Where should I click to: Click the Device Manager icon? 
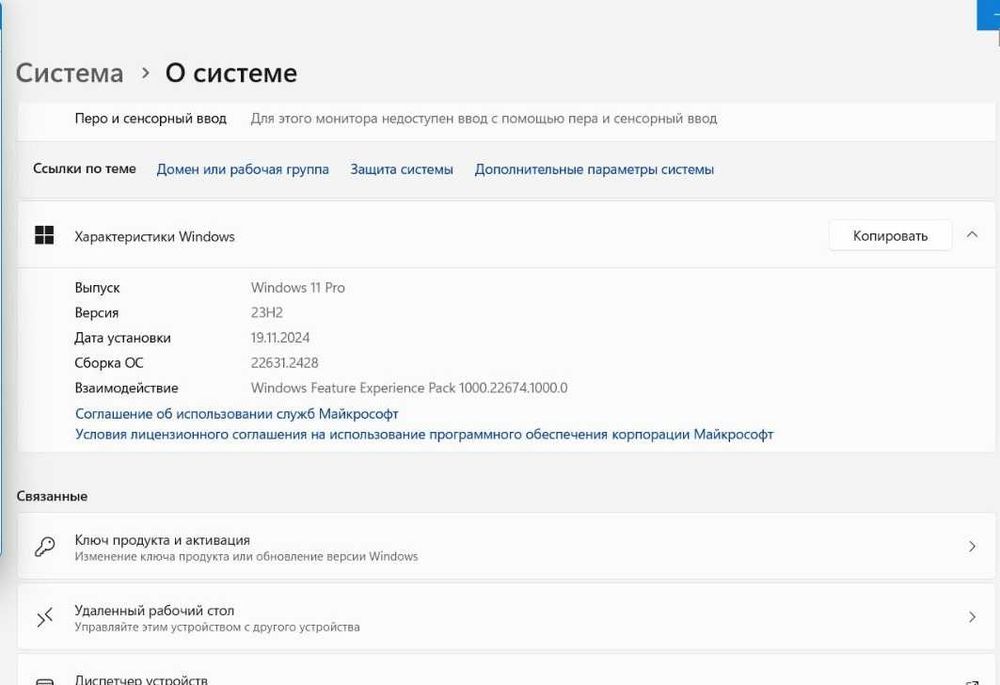pyautogui.click(x=45, y=681)
